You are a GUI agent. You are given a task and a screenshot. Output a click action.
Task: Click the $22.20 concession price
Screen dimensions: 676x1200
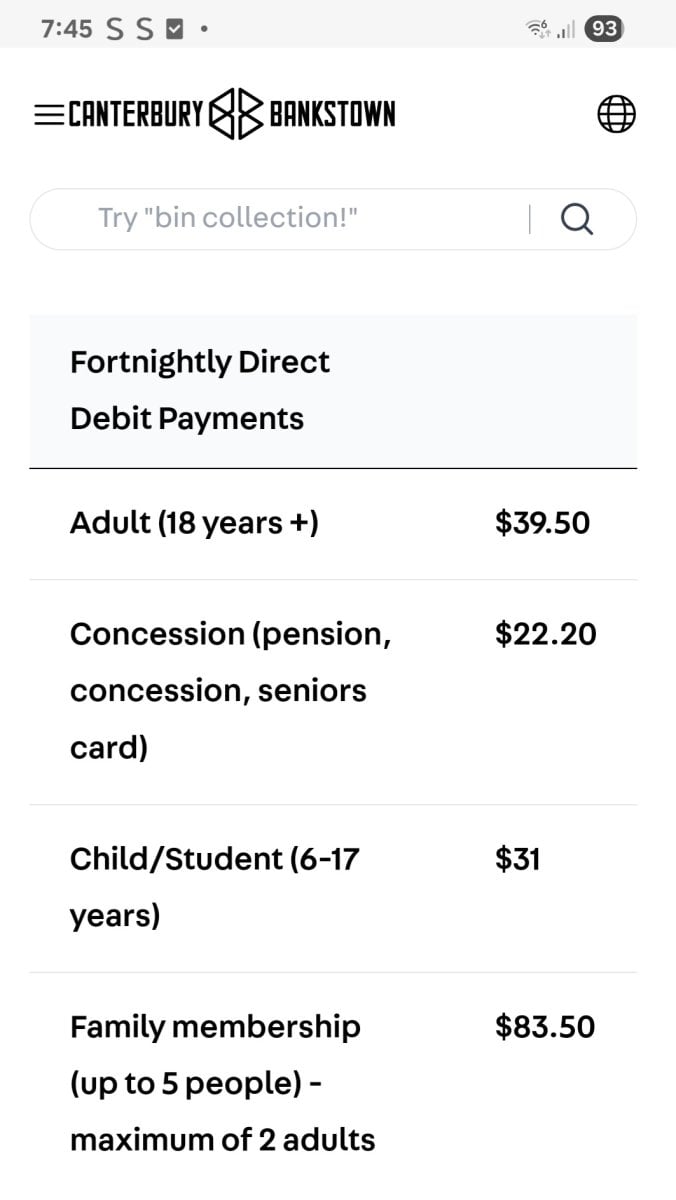tap(545, 634)
